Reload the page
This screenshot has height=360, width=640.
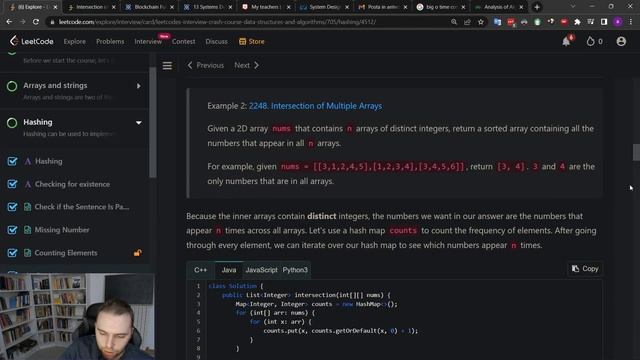[x=36, y=22]
